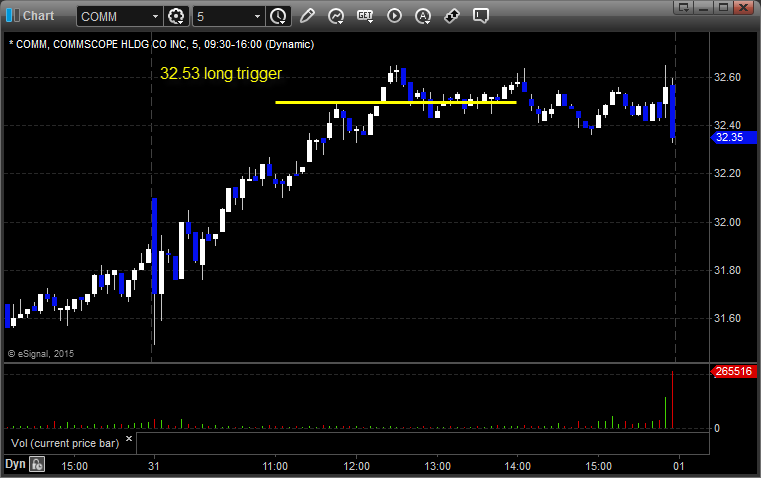Viewport: 761px width, 478px height.
Task: Open the chart notes speech bubble icon
Action: [480, 16]
